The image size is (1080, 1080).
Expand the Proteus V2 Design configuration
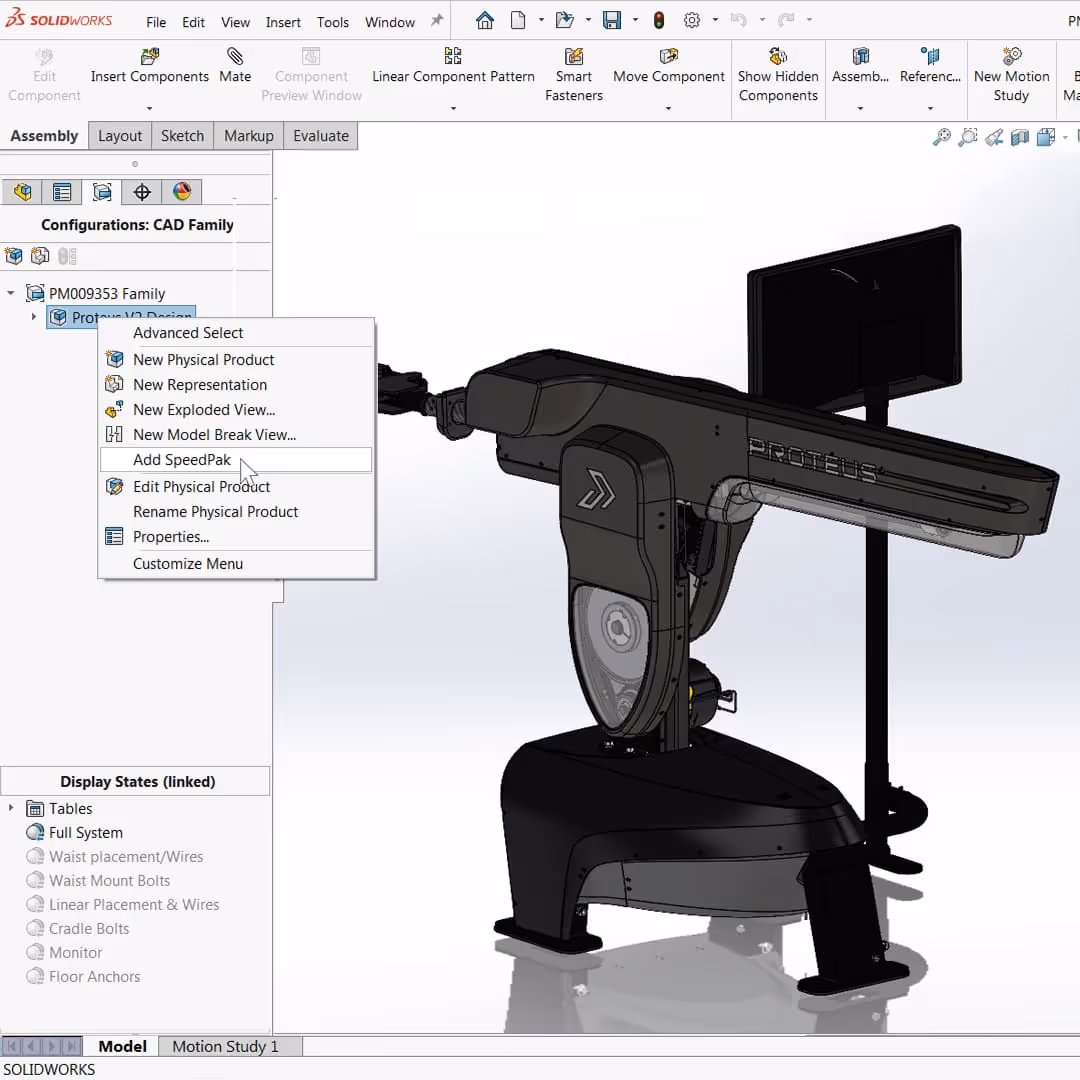tap(34, 317)
